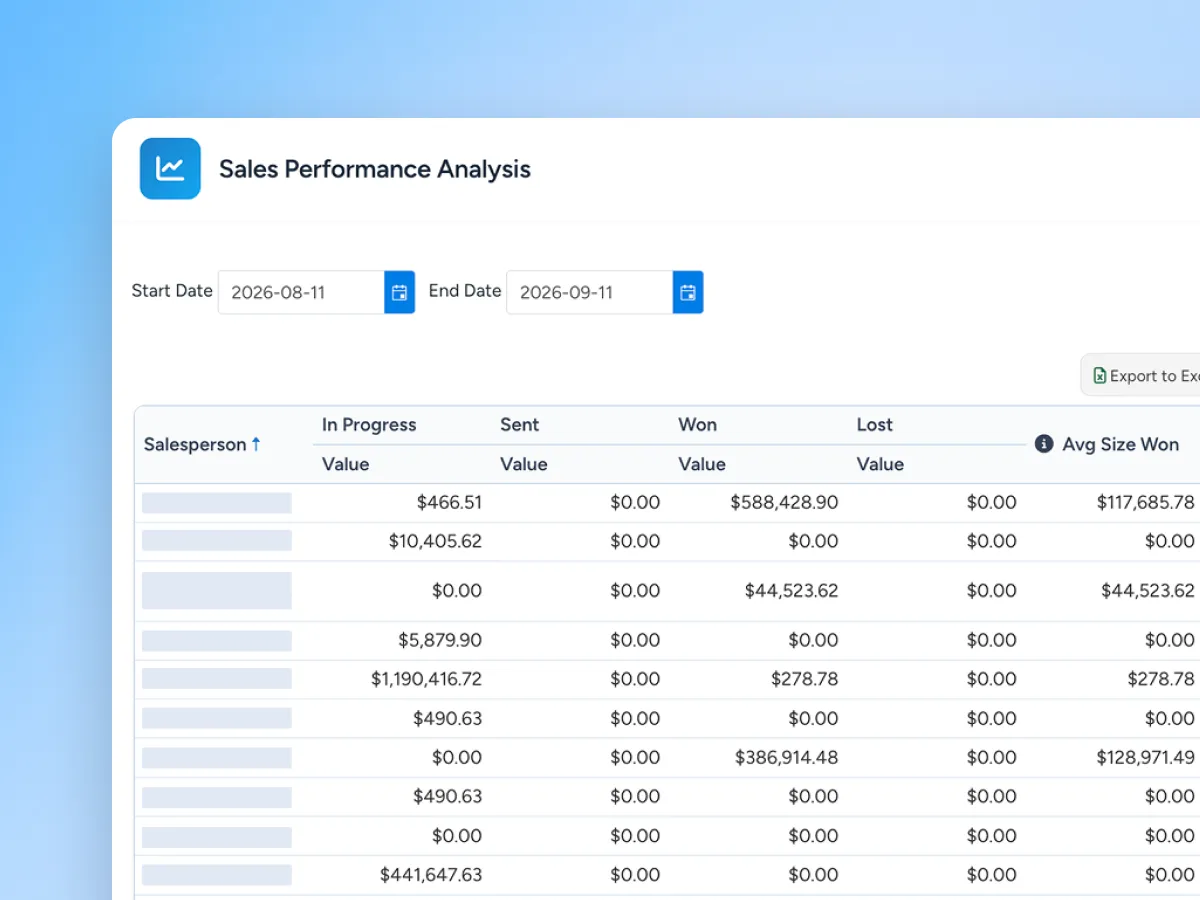Sort by the Salesperson column header
Viewport: 1200px width, 900px height.
(x=195, y=445)
